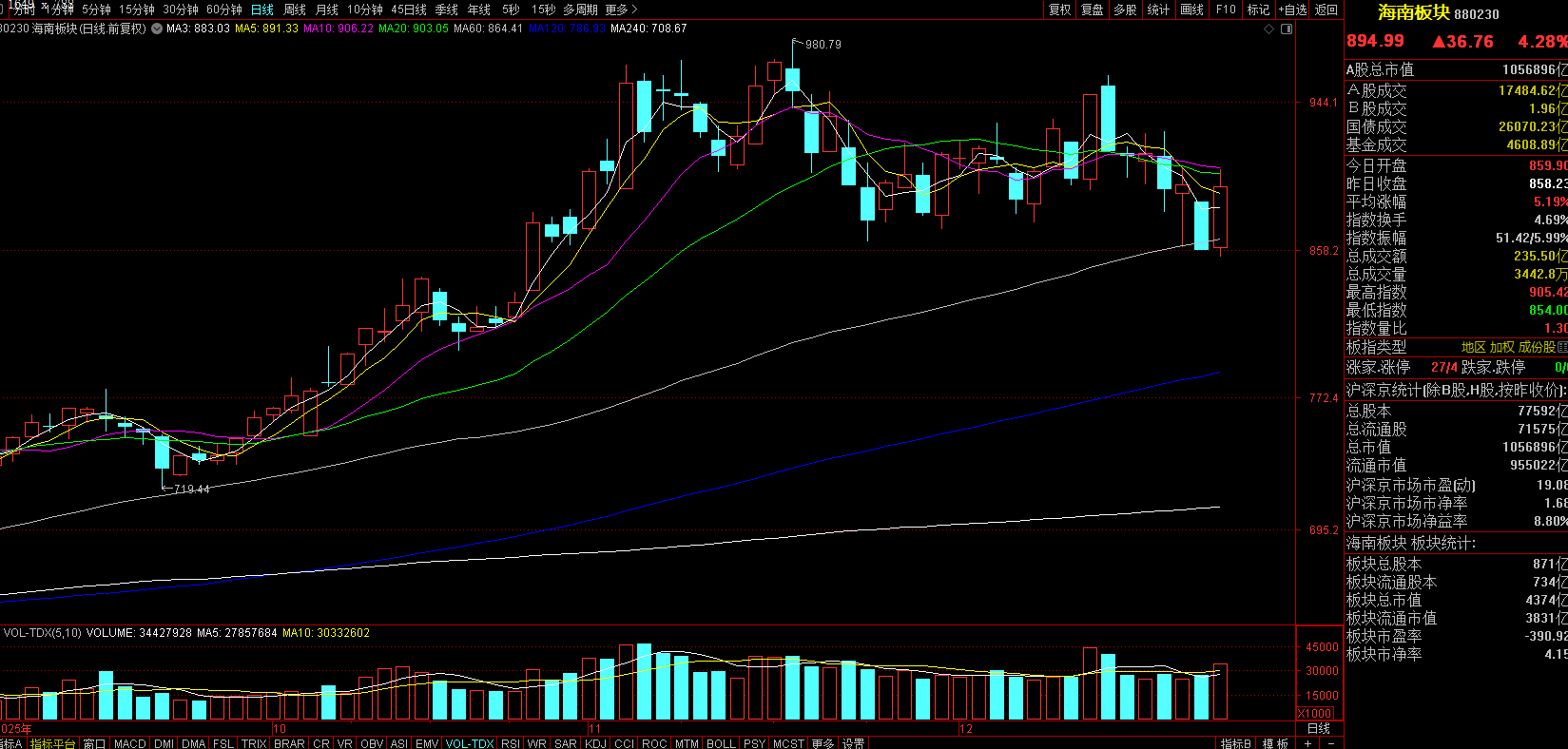Image resolution: width=1568 pixels, height=749 pixels.
Task: Select the KDJ indicator tab
Action: pos(595,743)
